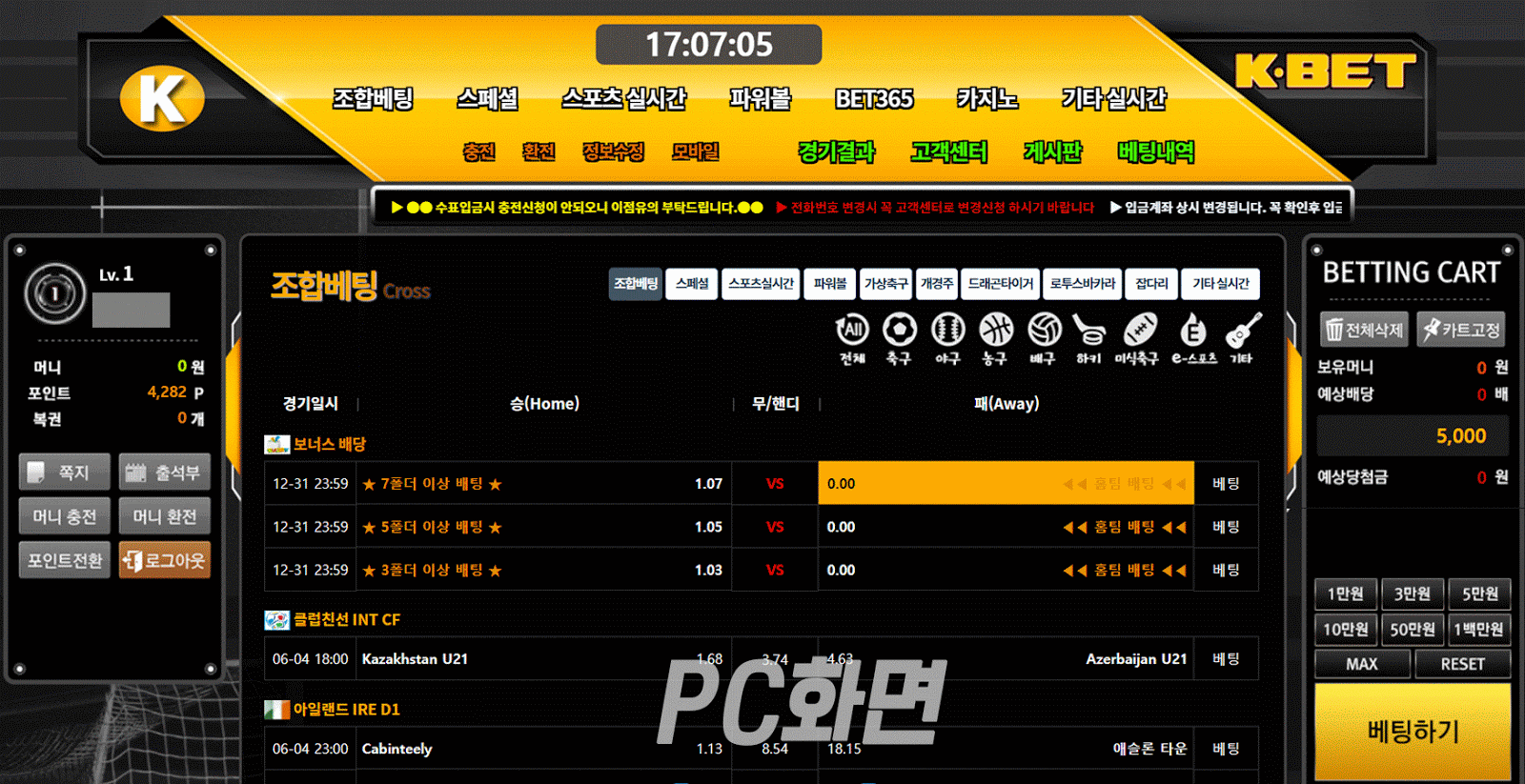The image size is (1525, 784).
Task: Filter games by basketball icon
Action: [x=995, y=339]
